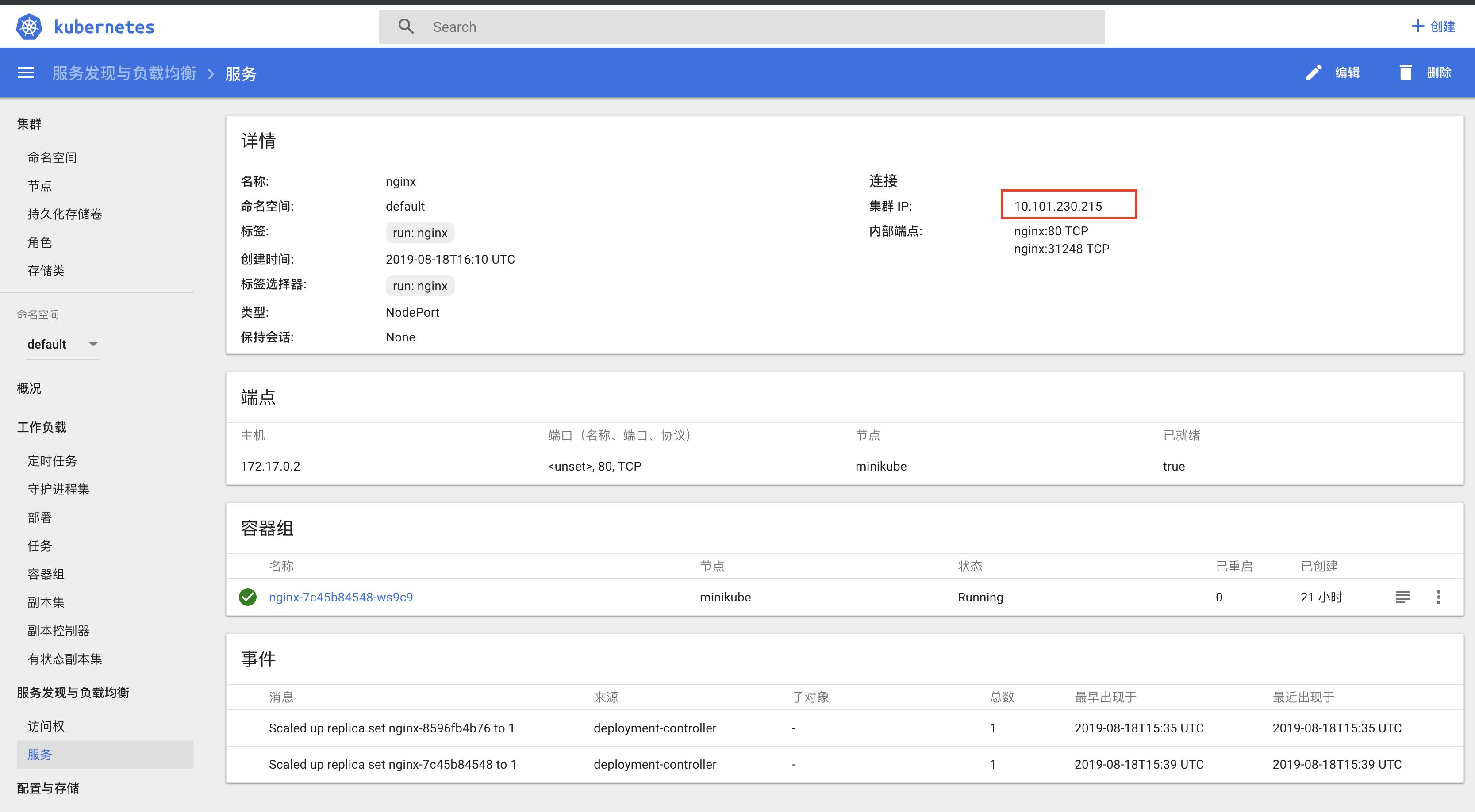Click the delete trash icon
Viewport: 1475px width, 812px height.
[1406, 73]
